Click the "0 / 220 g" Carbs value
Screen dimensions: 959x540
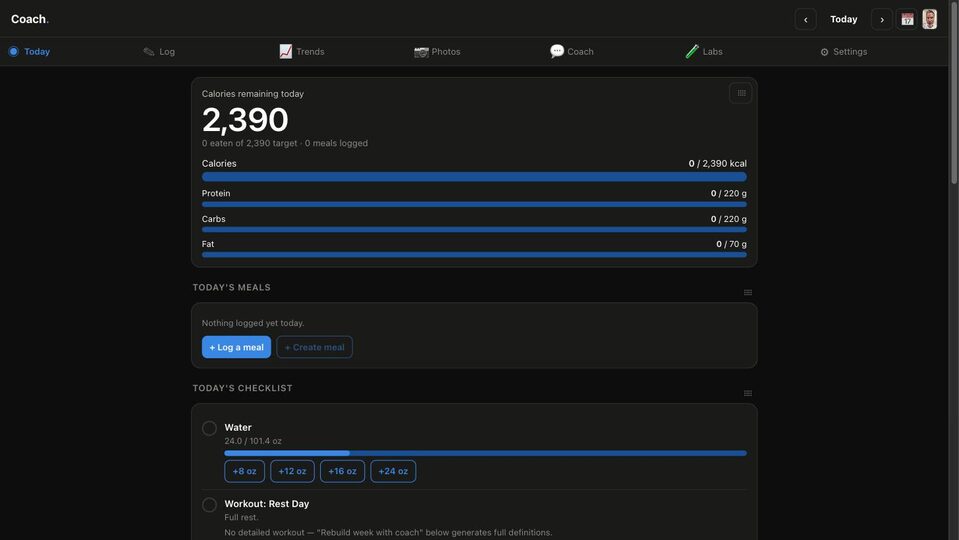728,219
